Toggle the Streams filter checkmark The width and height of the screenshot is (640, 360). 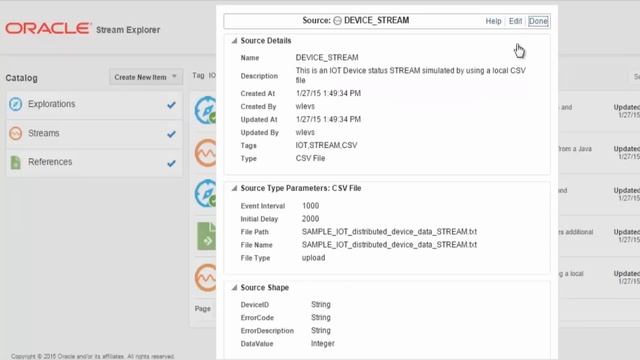coord(171,134)
